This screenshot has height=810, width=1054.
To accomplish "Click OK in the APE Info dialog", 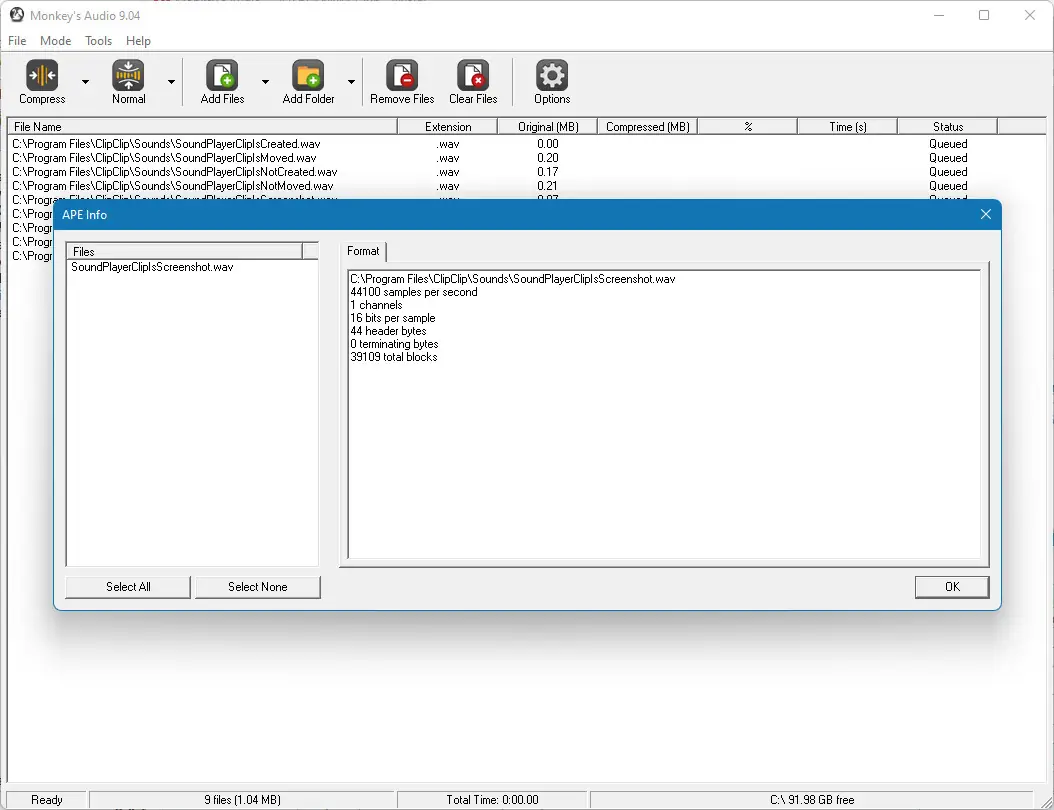I will [952, 587].
